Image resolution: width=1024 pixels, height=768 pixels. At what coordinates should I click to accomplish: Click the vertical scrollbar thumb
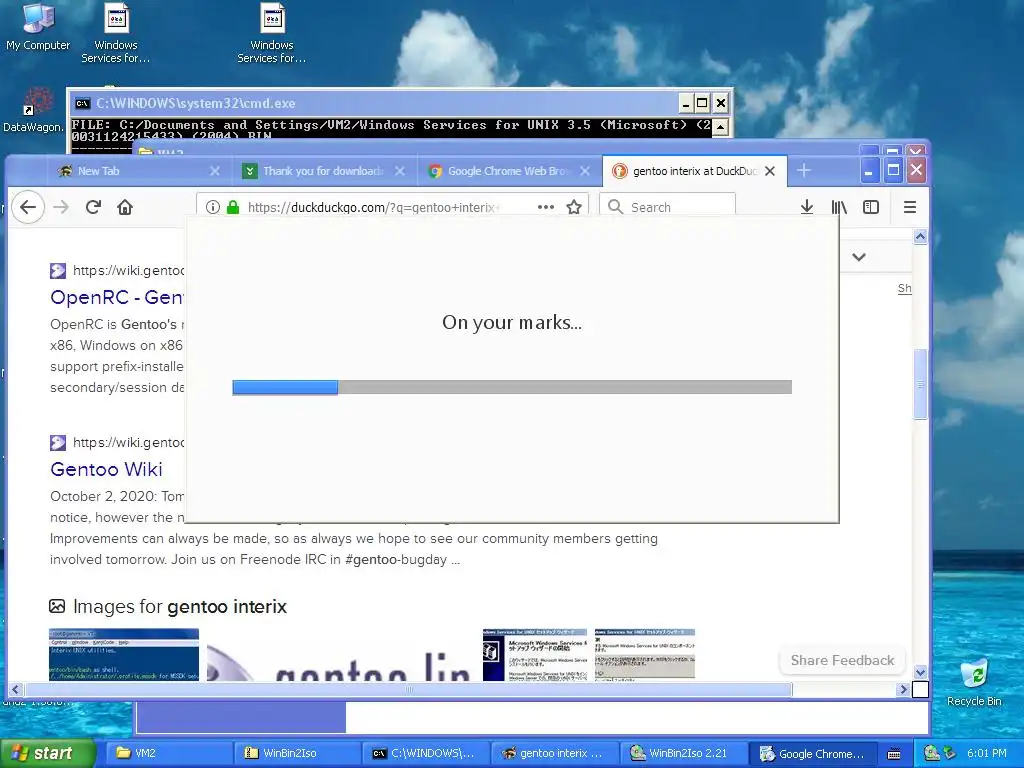920,383
